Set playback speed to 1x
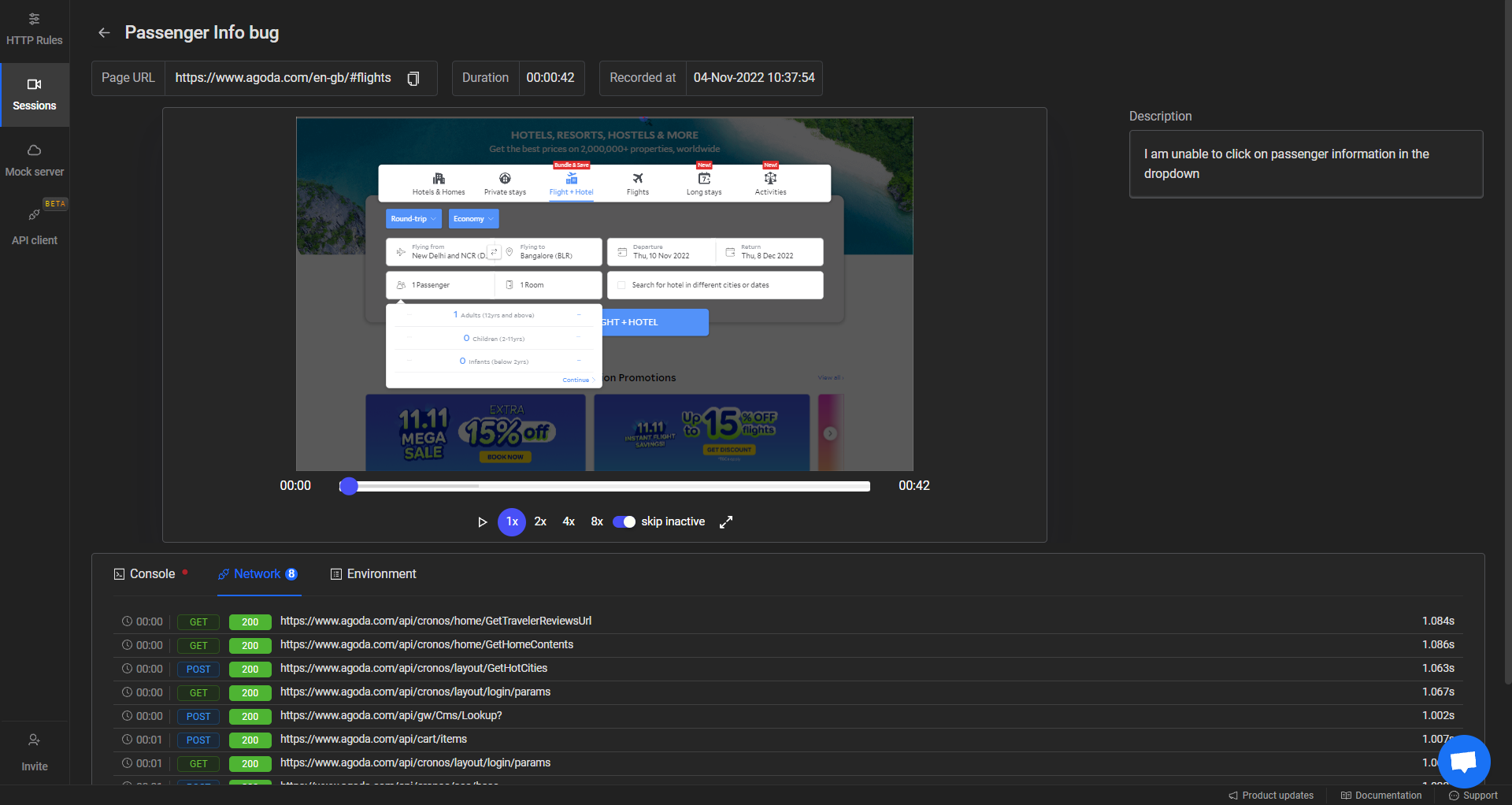 click(x=512, y=521)
